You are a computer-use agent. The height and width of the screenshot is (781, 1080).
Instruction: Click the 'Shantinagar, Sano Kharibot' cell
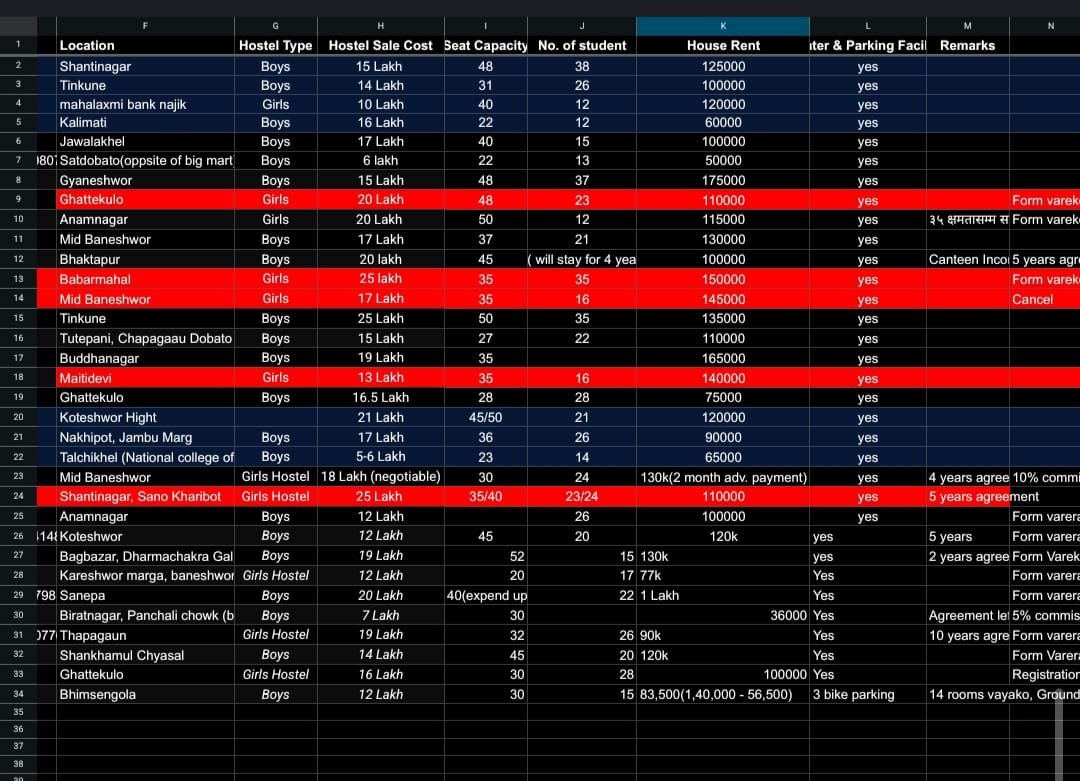[145, 497]
